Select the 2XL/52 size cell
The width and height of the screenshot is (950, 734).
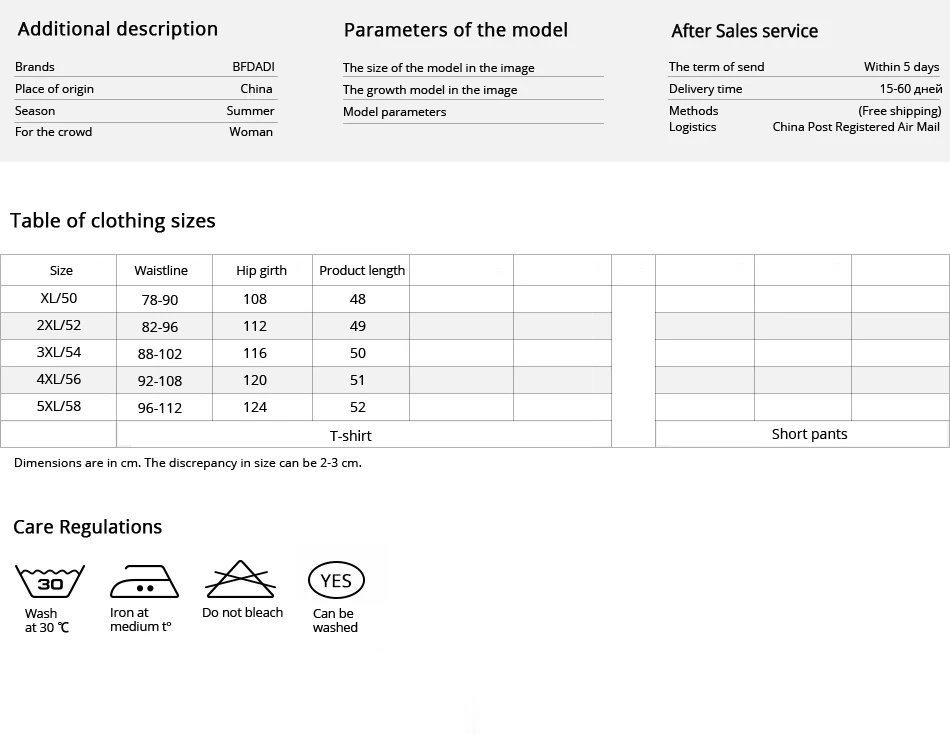pos(59,325)
